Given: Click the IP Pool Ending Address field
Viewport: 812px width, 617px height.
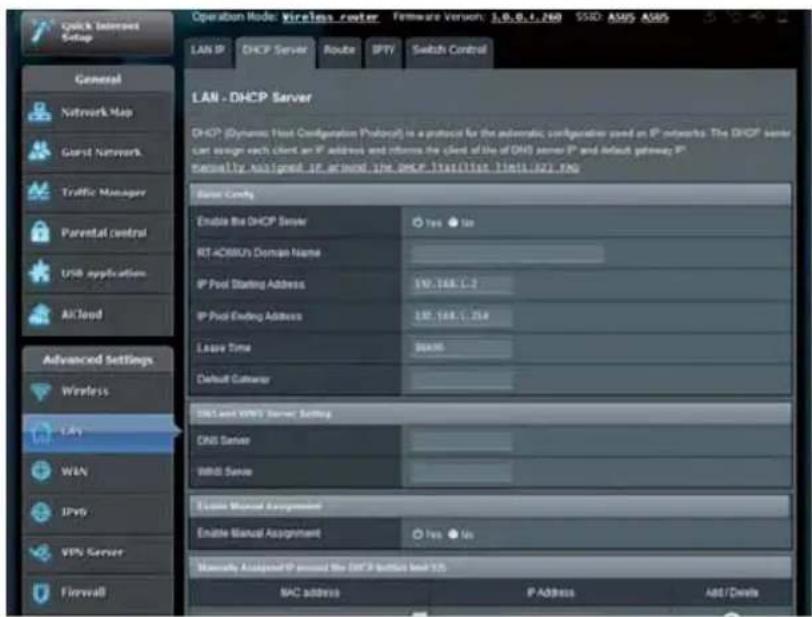Looking at the screenshot, I should point(461,316).
